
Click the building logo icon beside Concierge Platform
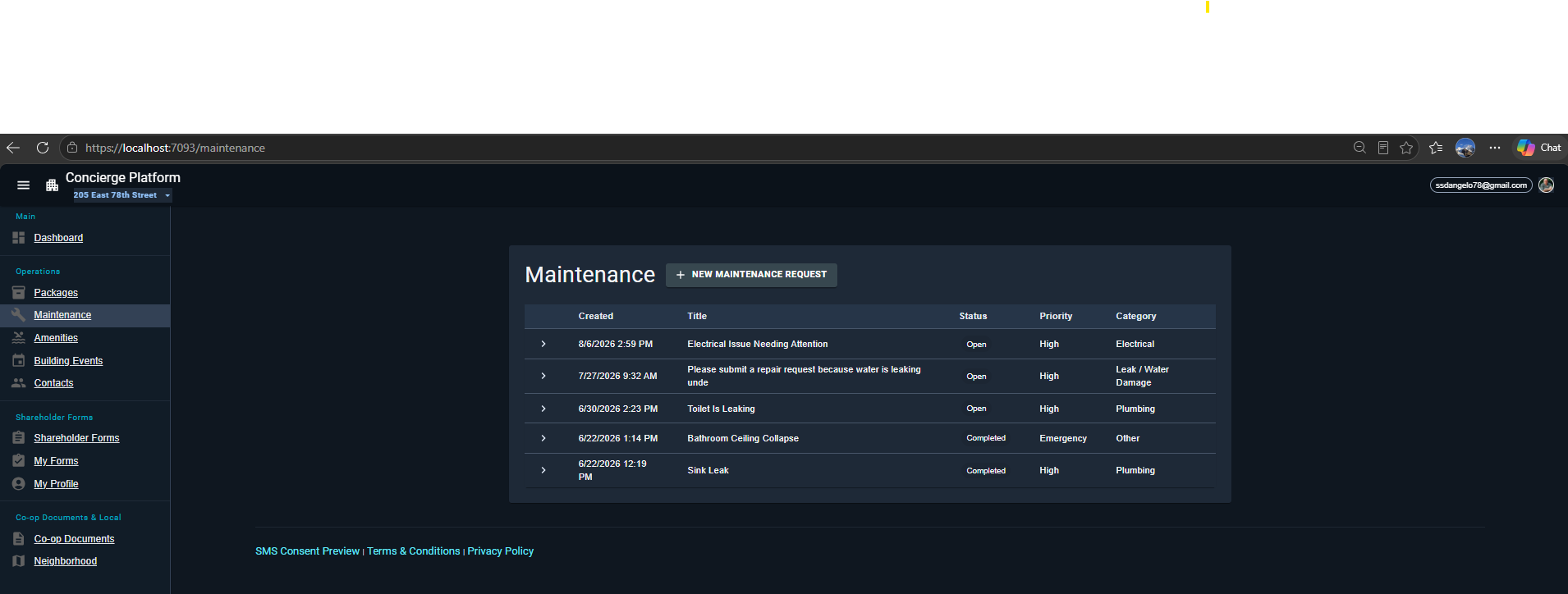(53, 185)
